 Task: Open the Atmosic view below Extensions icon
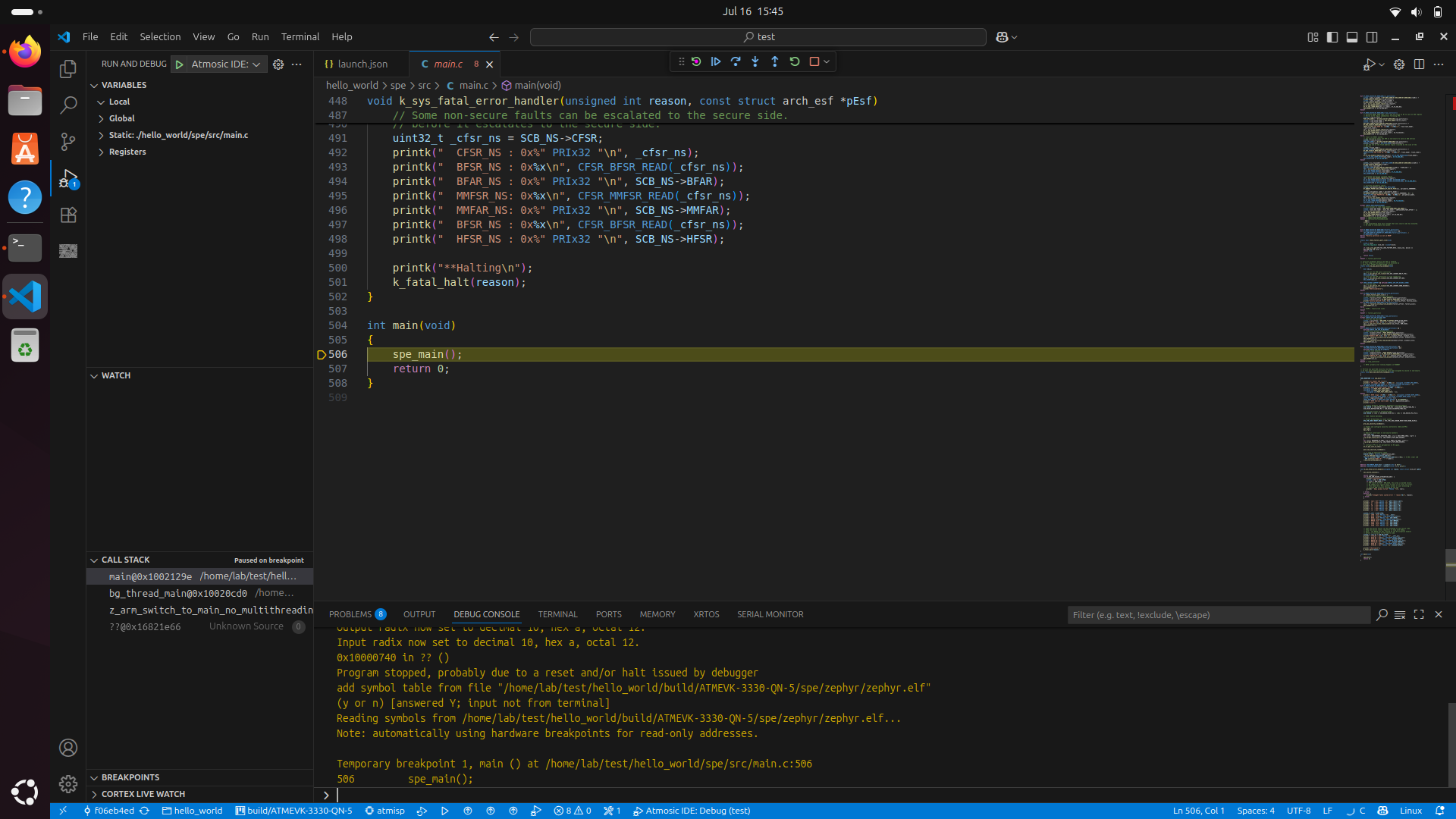pyautogui.click(x=68, y=251)
